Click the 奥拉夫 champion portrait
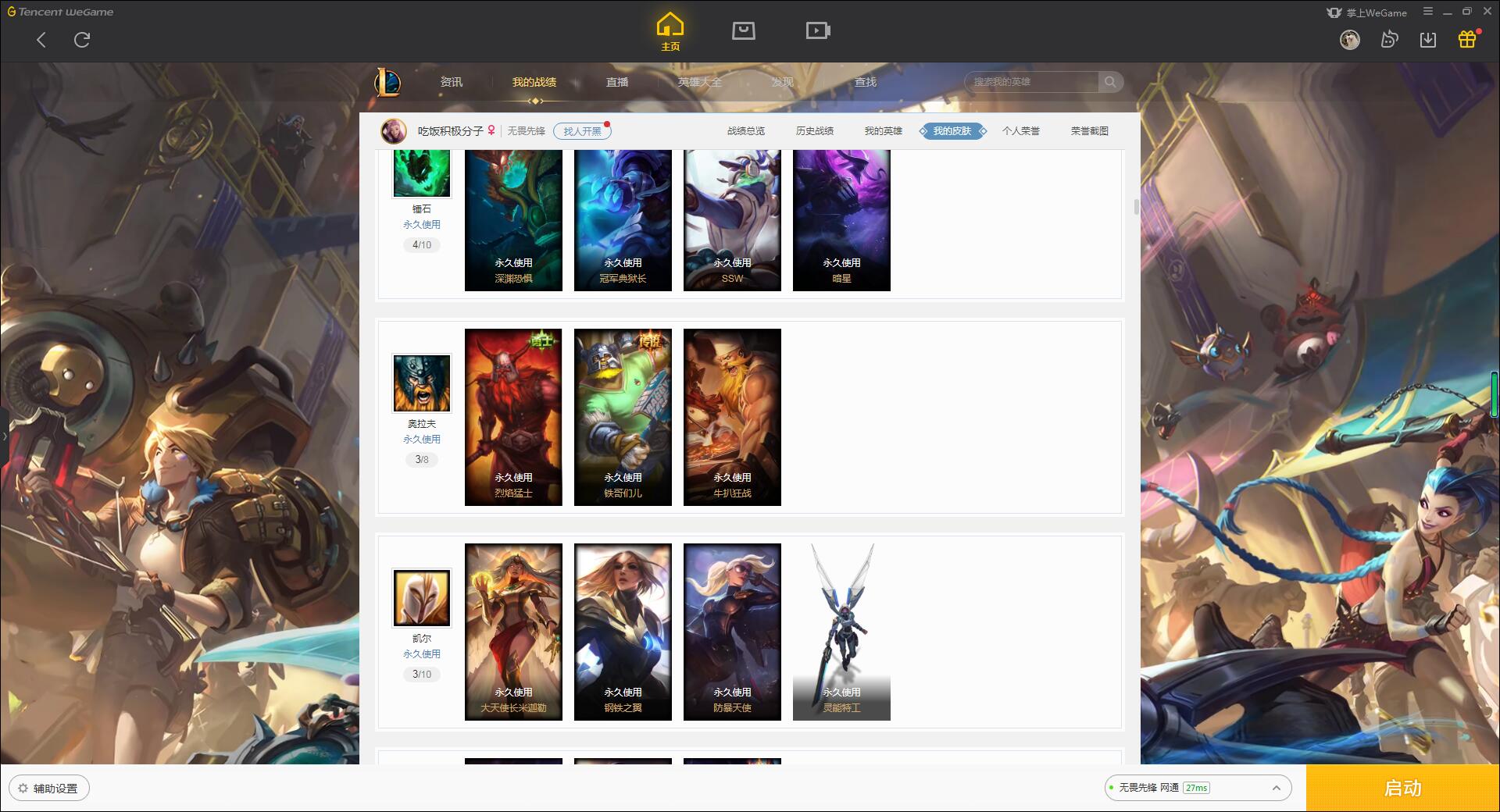 pyautogui.click(x=422, y=383)
